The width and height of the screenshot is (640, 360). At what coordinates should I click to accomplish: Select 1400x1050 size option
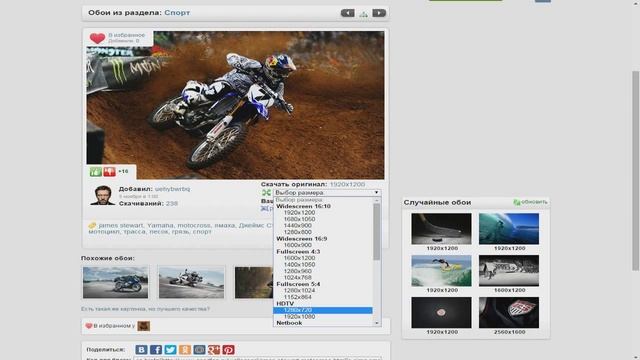299,264
